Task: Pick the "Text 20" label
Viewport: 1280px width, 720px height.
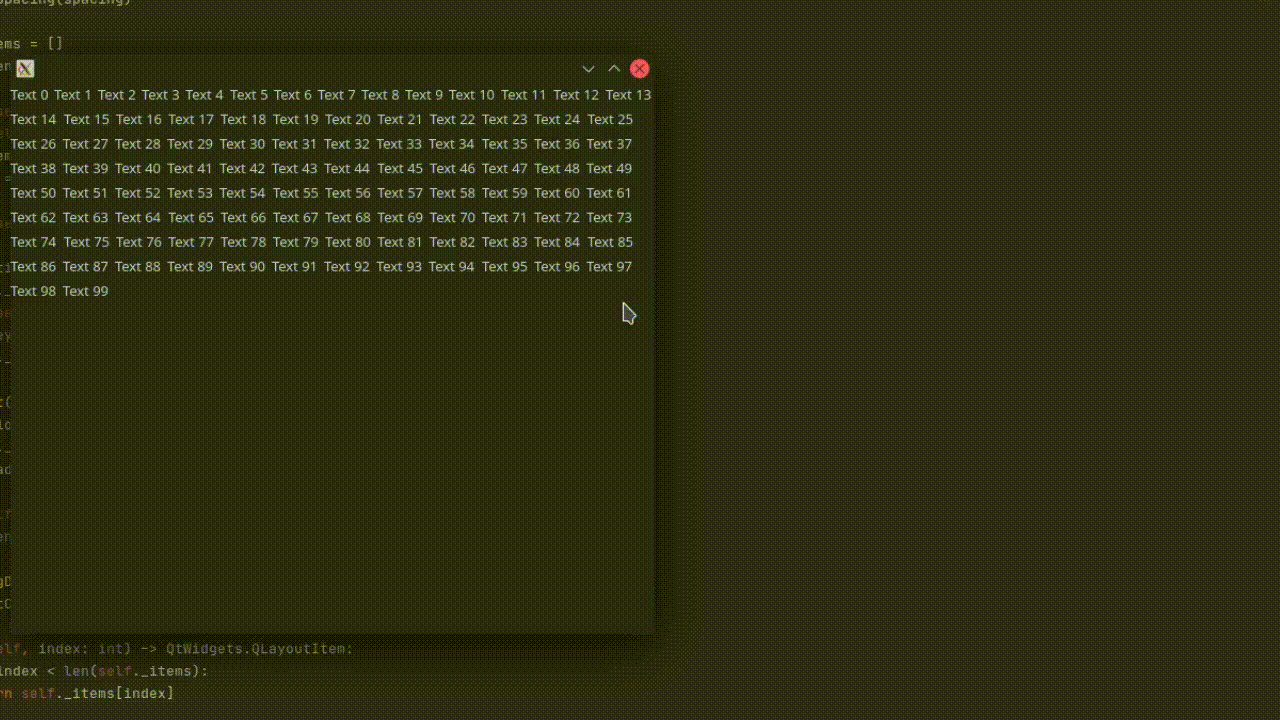Action: tap(347, 120)
